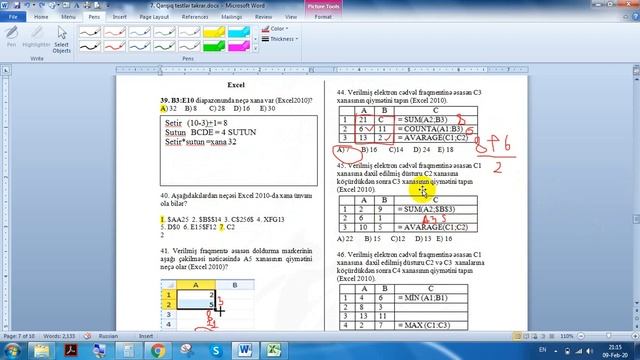The height and width of the screenshot is (360, 640).
Task: Open the View ribbon tab
Action: tap(291, 17)
